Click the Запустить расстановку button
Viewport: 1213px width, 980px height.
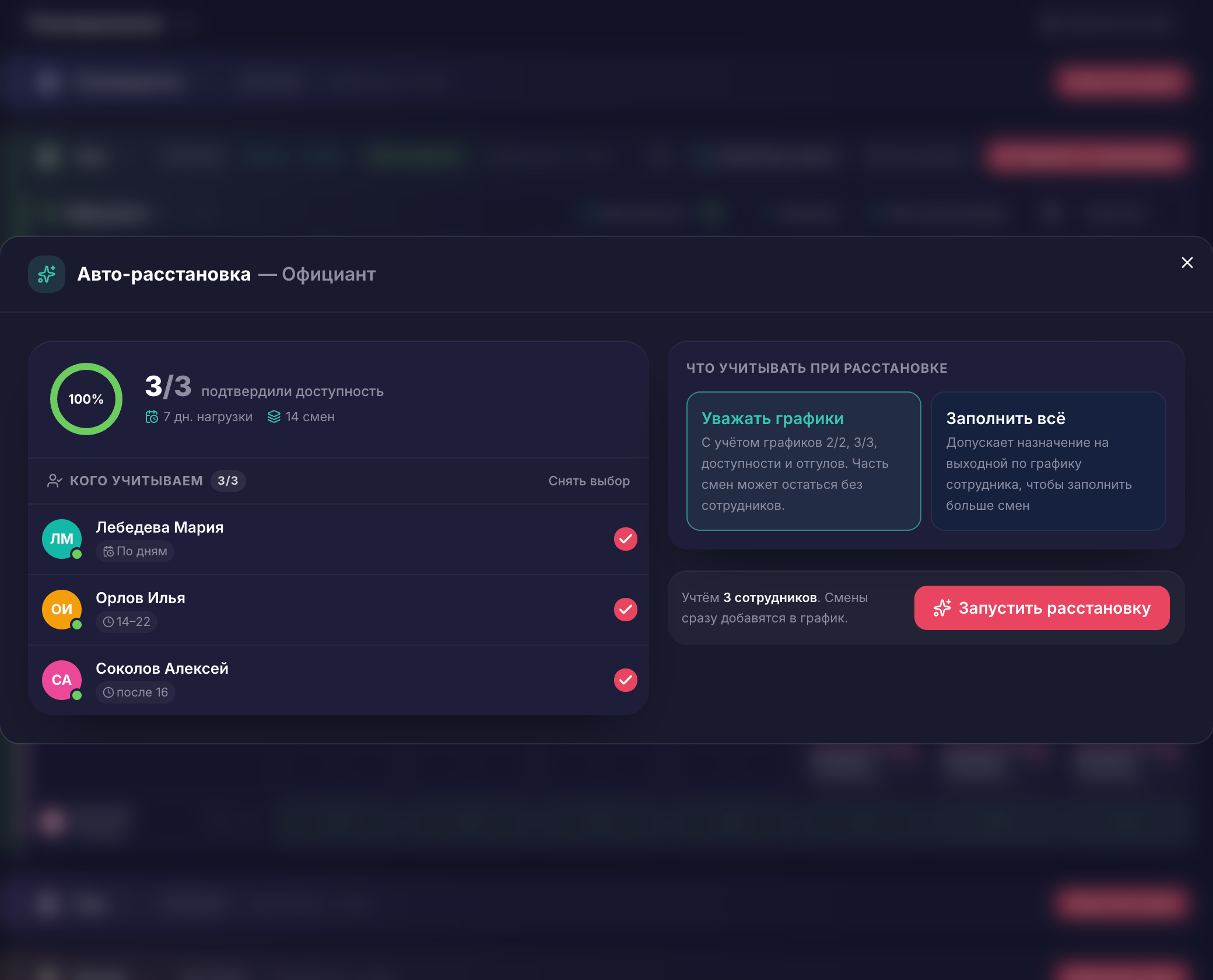click(x=1042, y=608)
